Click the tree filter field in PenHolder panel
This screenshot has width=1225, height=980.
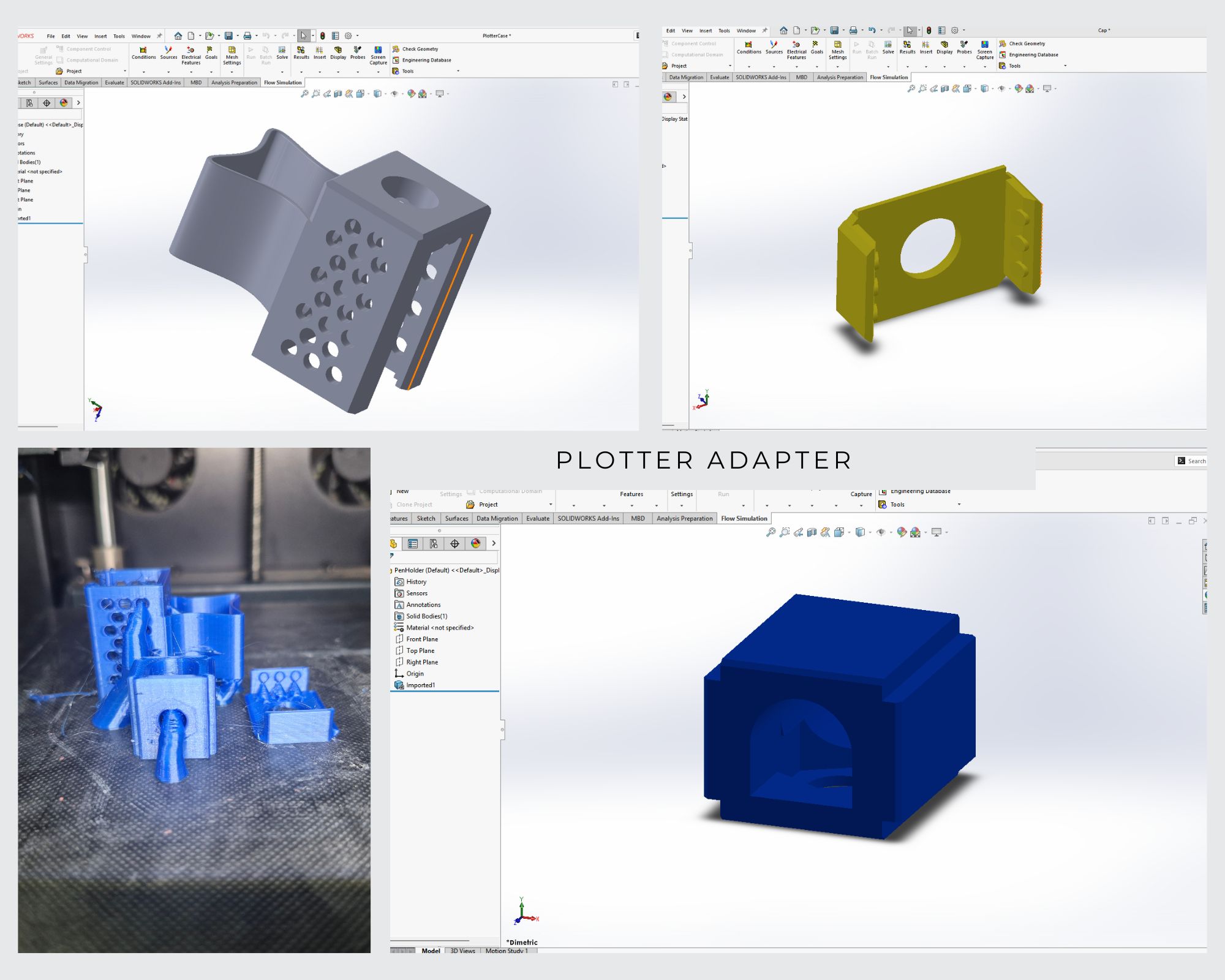coord(444,557)
